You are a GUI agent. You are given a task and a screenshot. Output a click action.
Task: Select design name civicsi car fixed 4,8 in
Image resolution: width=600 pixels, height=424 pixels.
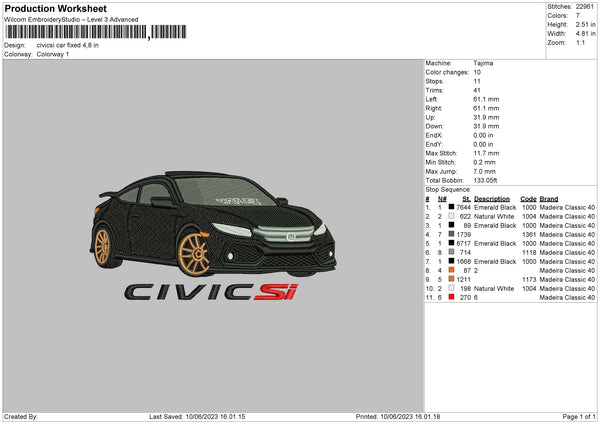(67, 45)
